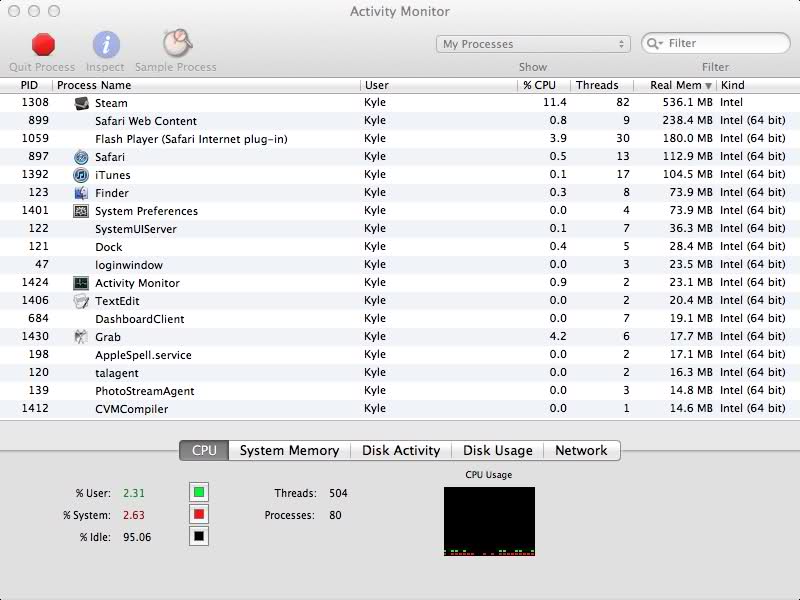The image size is (800, 600).
Task: Click the 4.2 % CPU value for Grab
Action: tap(558, 336)
